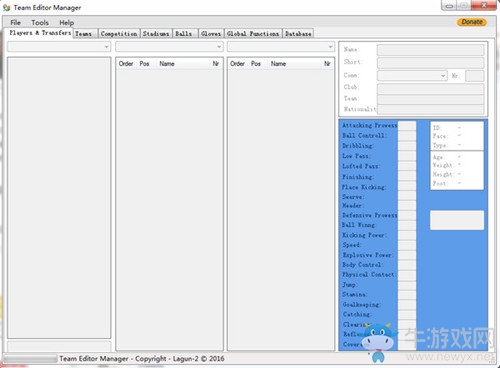Click the search box below the left list
Screen dimensions: 500x368
[x=59, y=346]
